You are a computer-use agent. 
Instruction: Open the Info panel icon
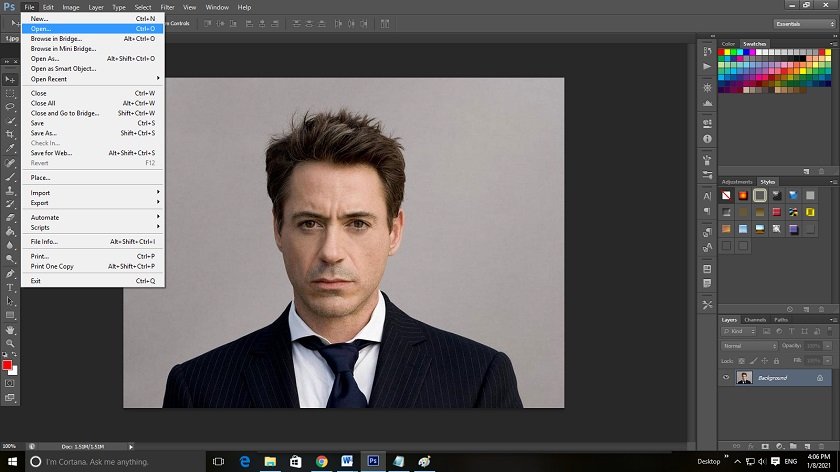click(707, 139)
